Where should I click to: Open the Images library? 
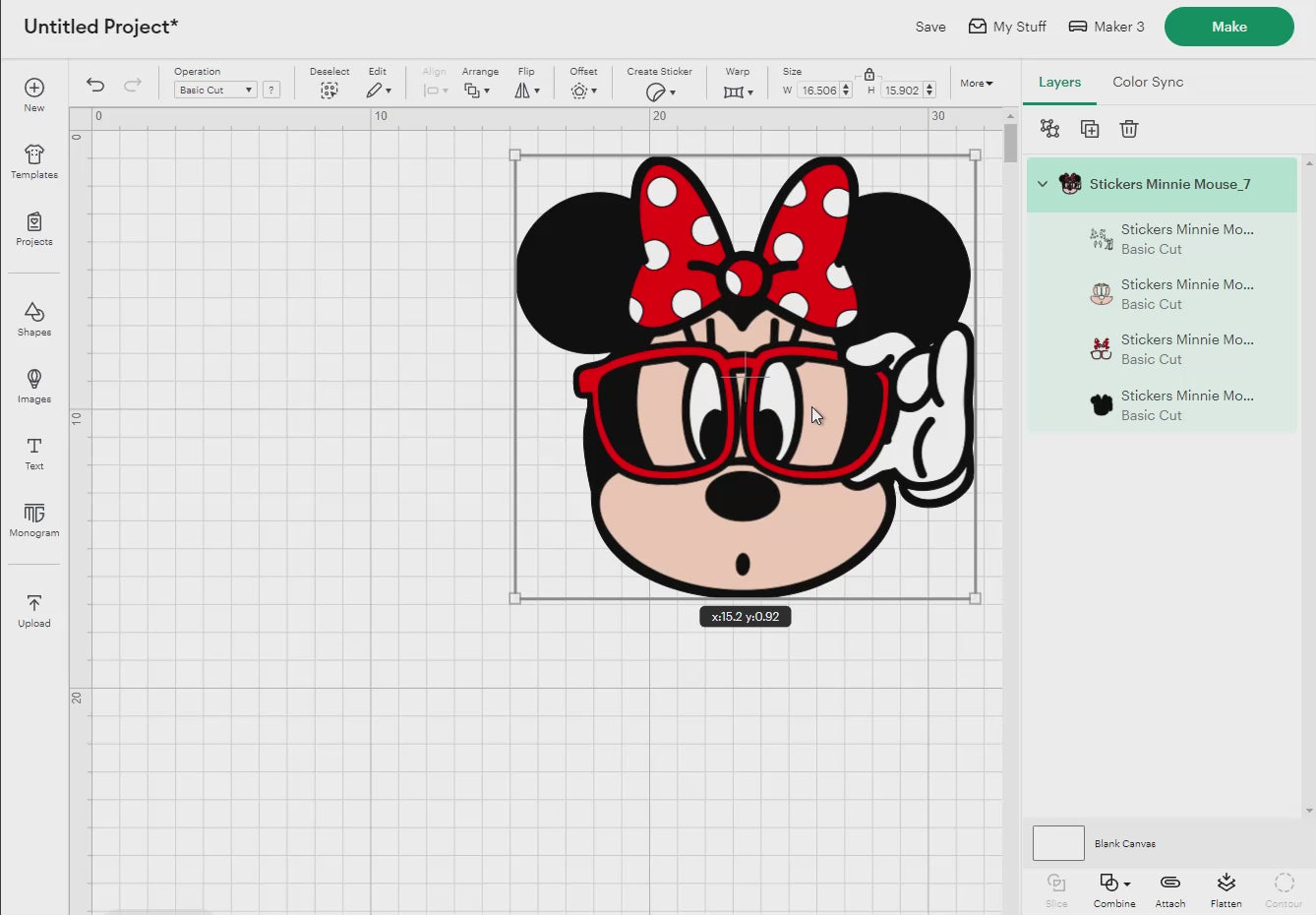point(34,387)
